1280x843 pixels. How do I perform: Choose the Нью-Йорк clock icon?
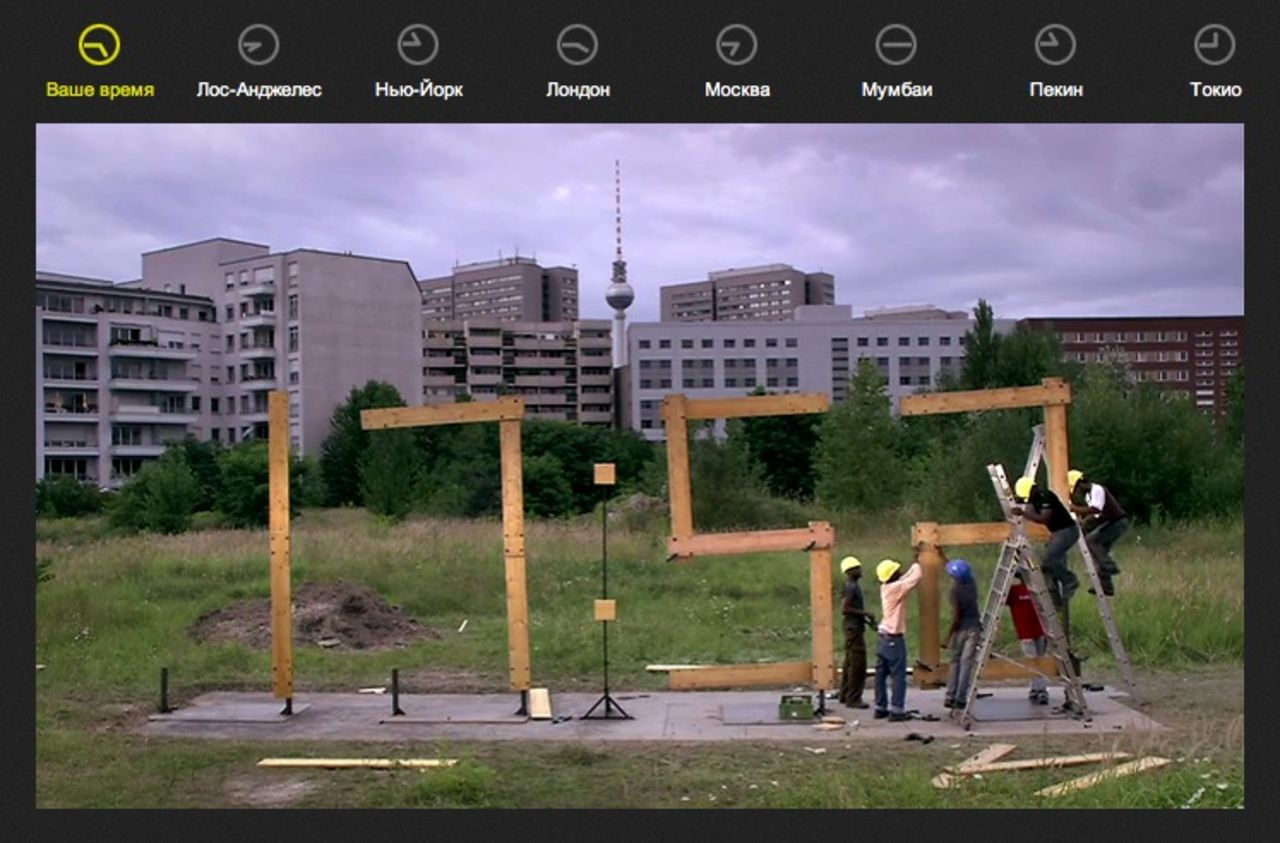(x=418, y=45)
